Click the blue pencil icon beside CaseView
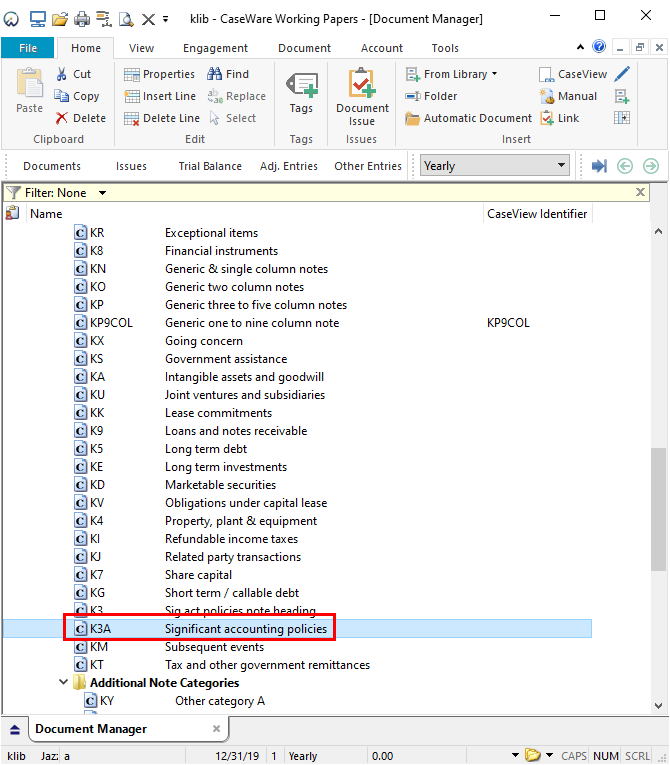Image resolution: width=670 pixels, height=765 pixels. pyautogui.click(x=622, y=74)
